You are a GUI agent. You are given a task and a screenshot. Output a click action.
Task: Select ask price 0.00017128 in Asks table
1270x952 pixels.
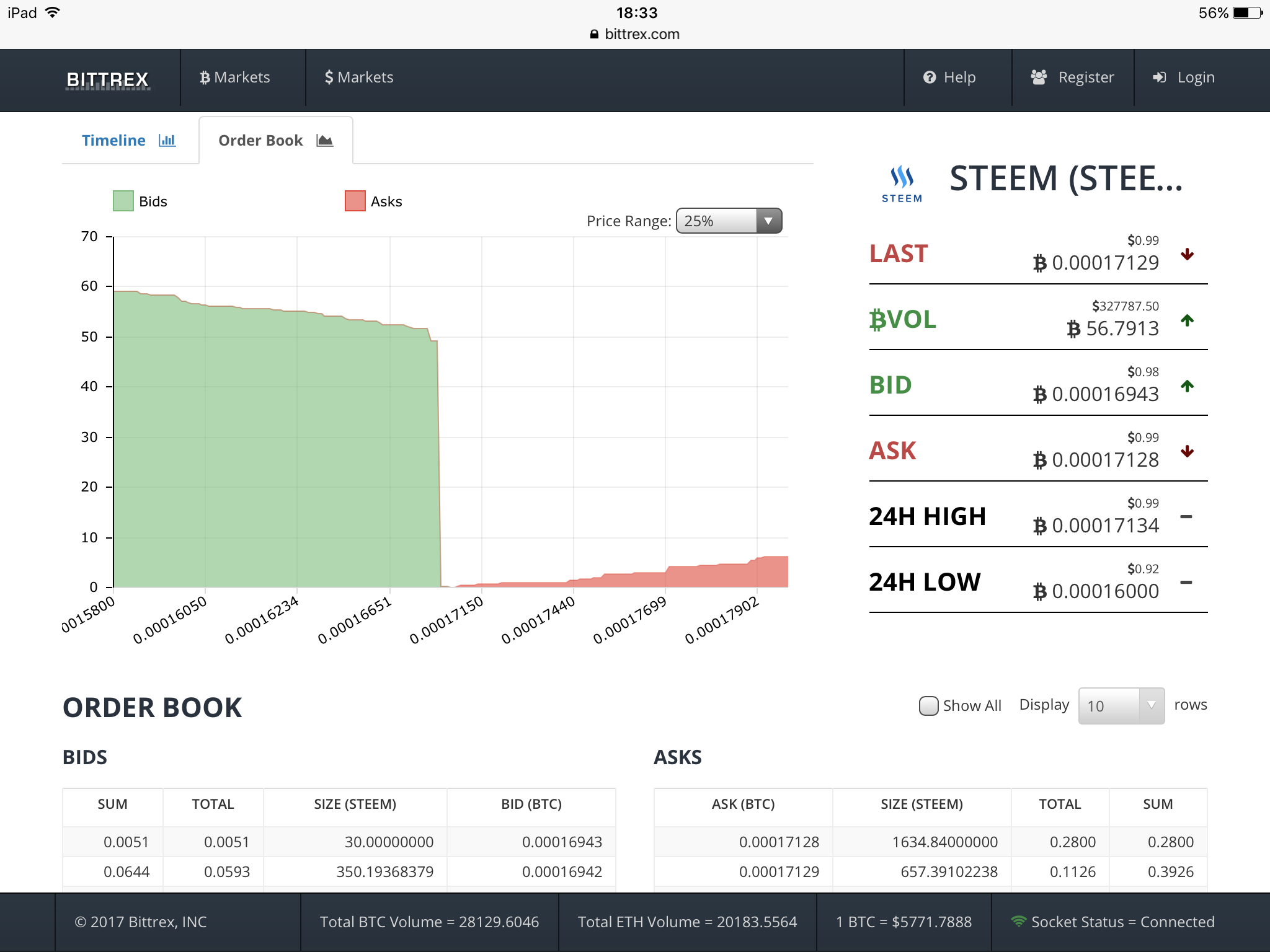pos(779,842)
